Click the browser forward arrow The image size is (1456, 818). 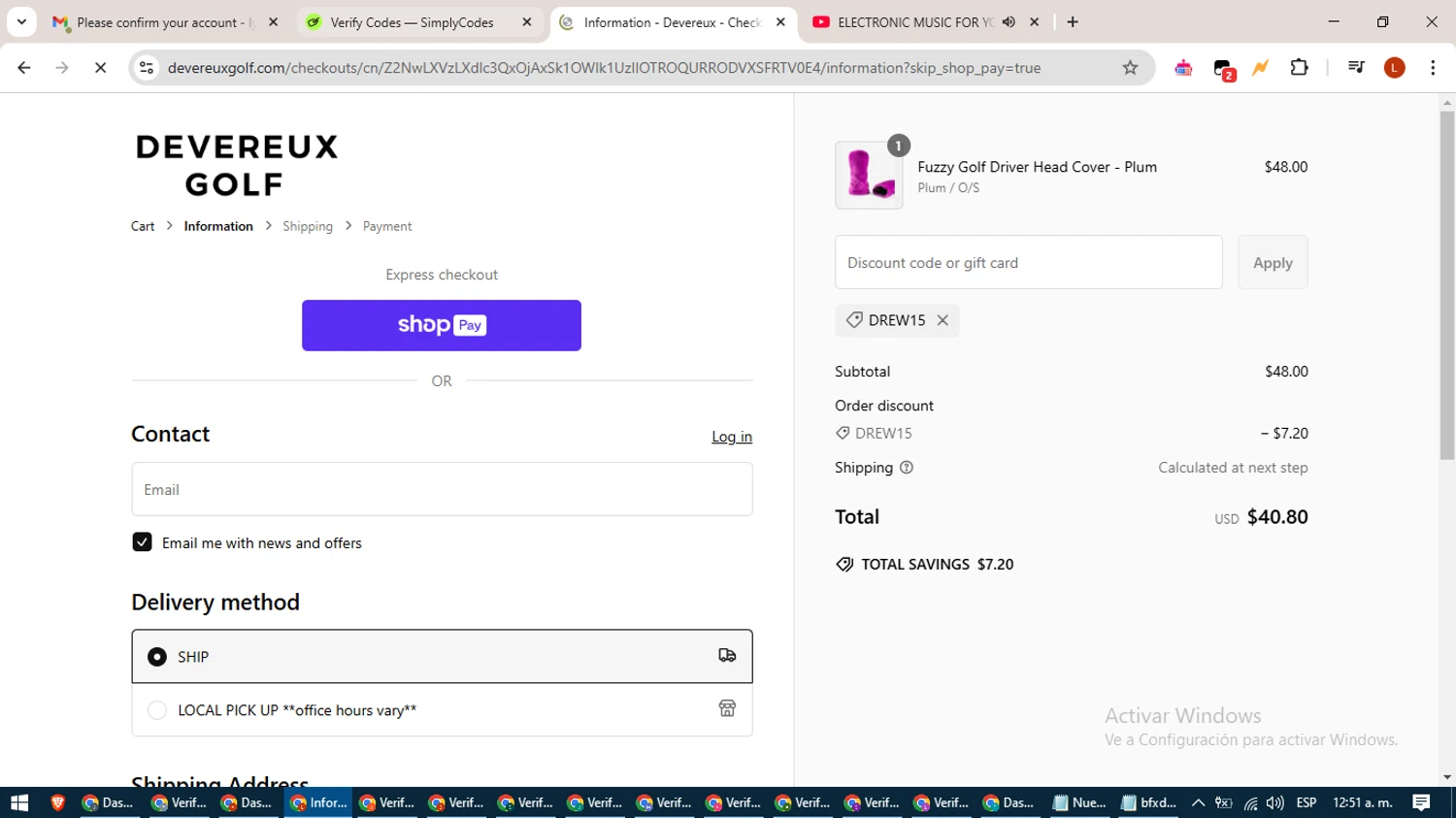(62, 68)
